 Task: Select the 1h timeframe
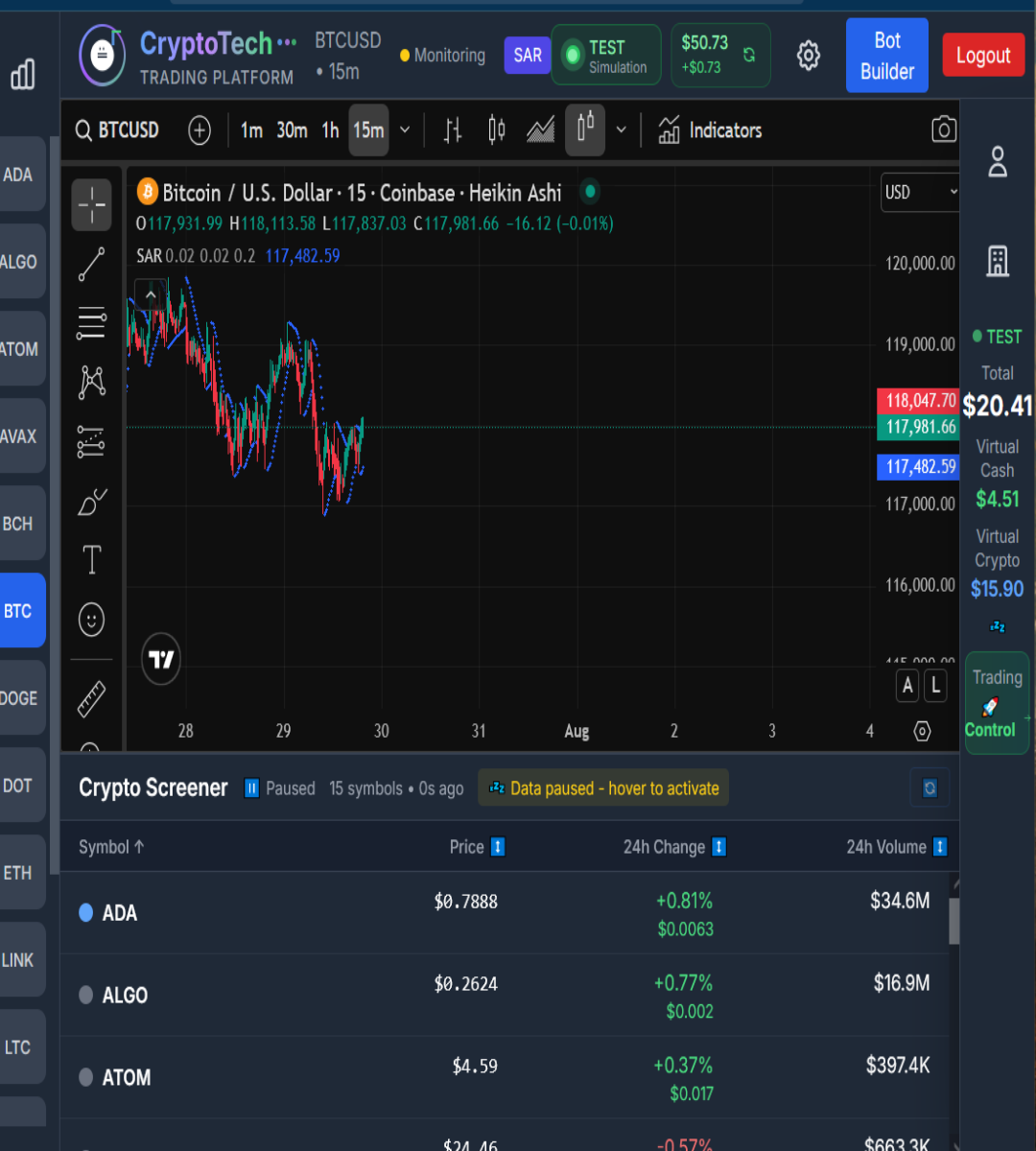[330, 130]
